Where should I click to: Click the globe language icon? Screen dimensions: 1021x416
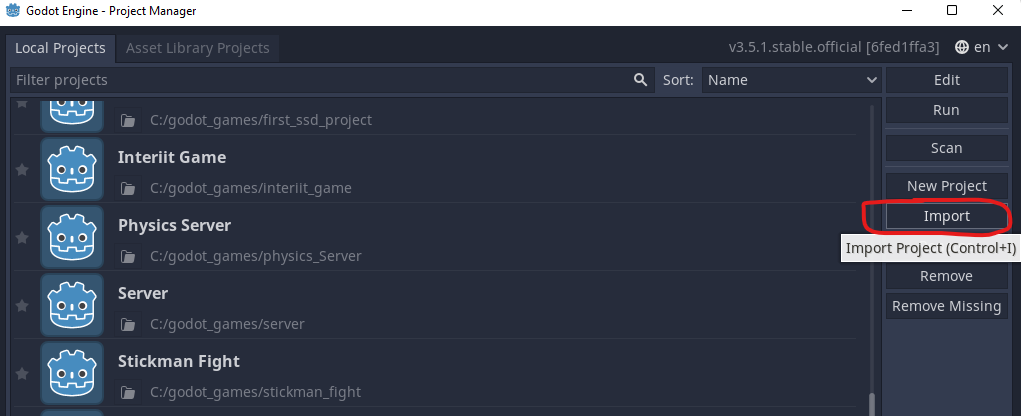coord(962,47)
